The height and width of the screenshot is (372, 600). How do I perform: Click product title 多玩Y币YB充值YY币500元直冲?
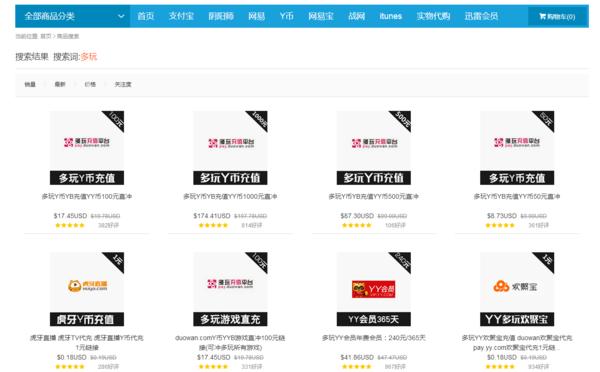coord(374,196)
